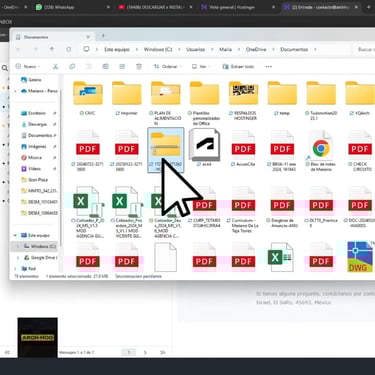Switch to the WhatsApp browser tab
This screenshot has width=375, height=375.
(71, 7)
